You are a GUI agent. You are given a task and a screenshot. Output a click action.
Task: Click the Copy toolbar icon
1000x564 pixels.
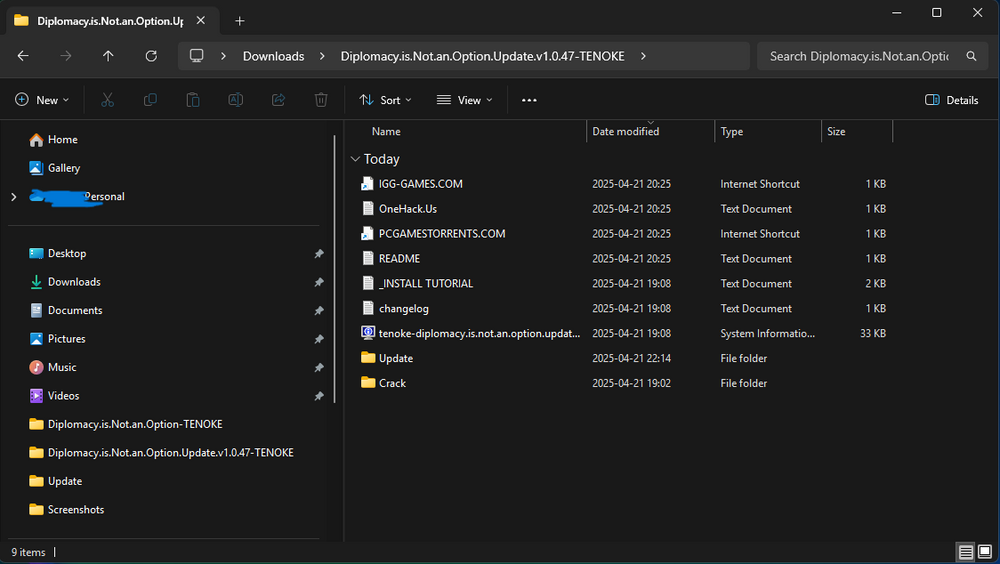150,100
